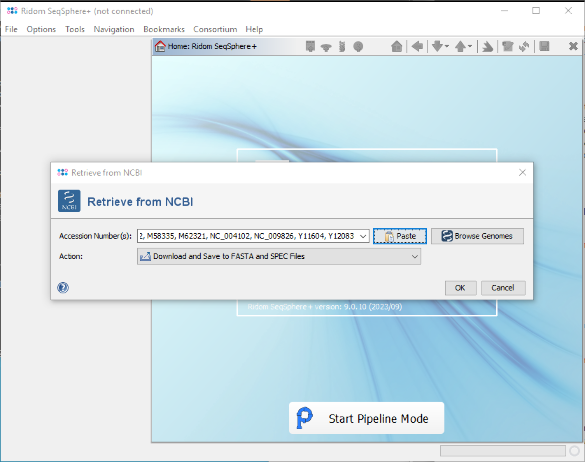Click Cancel in Retrieve from NCBI dialog
The height and width of the screenshot is (462, 585).
[503, 288]
